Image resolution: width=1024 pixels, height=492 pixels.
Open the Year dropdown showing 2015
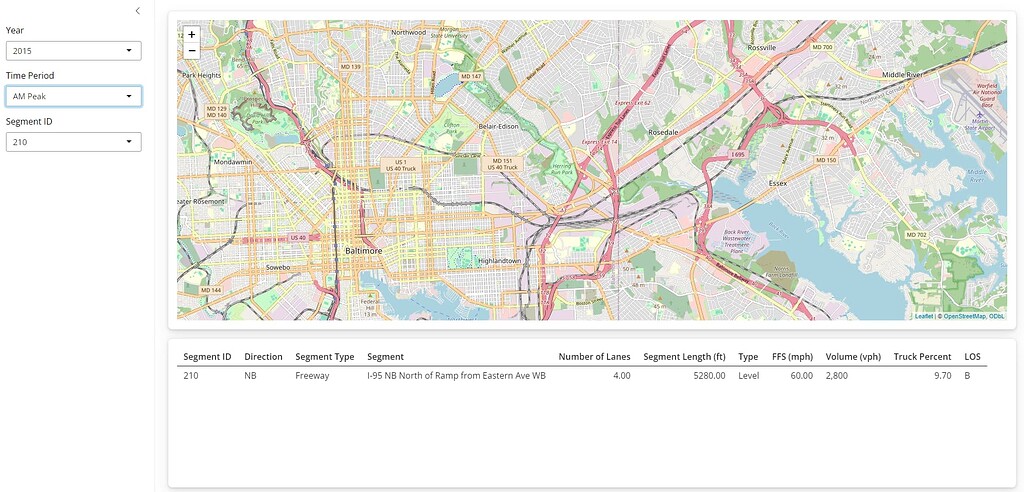pyautogui.click(x=73, y=50)
